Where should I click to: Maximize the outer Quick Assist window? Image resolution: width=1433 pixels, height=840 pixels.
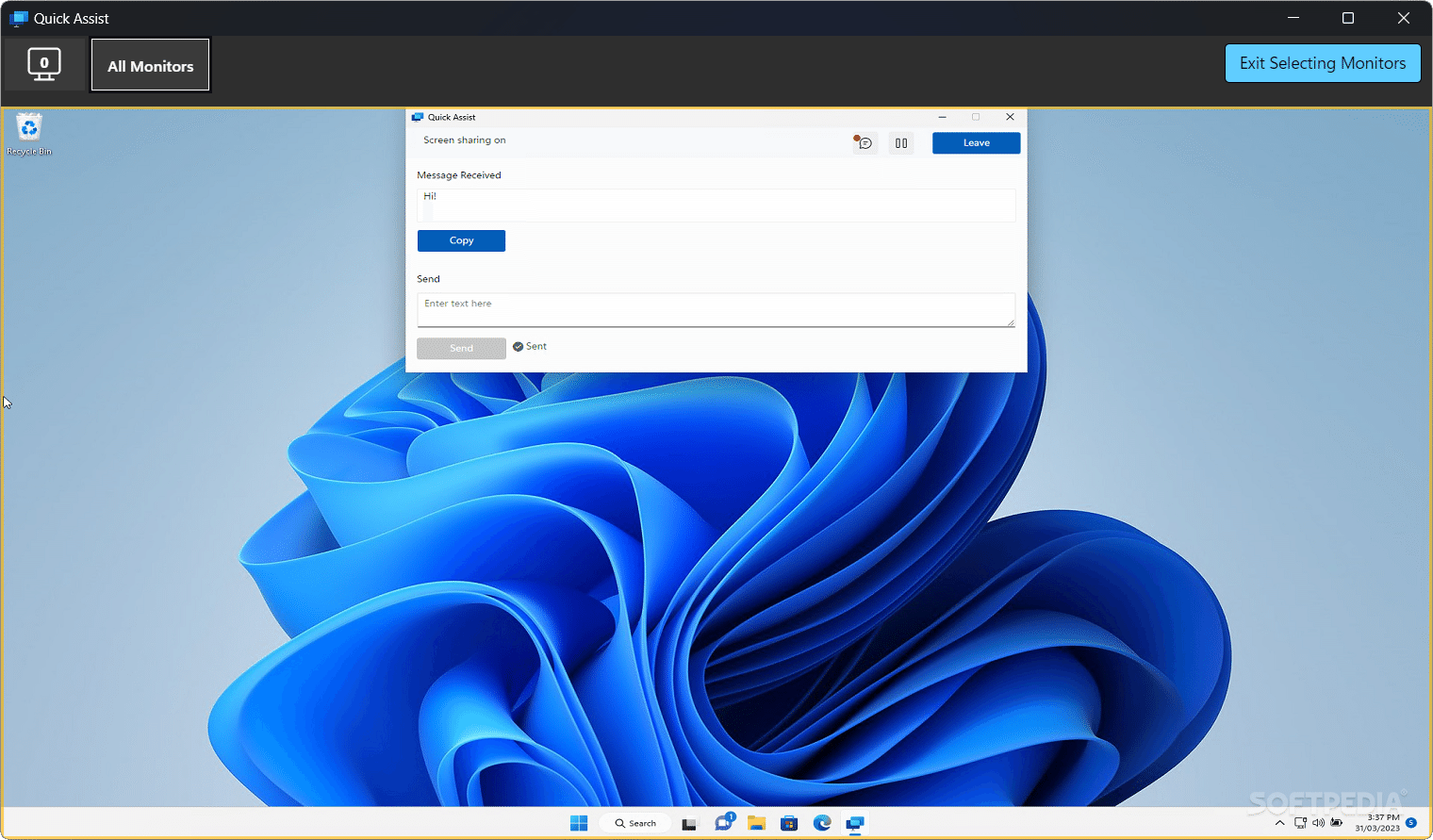click(x=1348, y=18)
